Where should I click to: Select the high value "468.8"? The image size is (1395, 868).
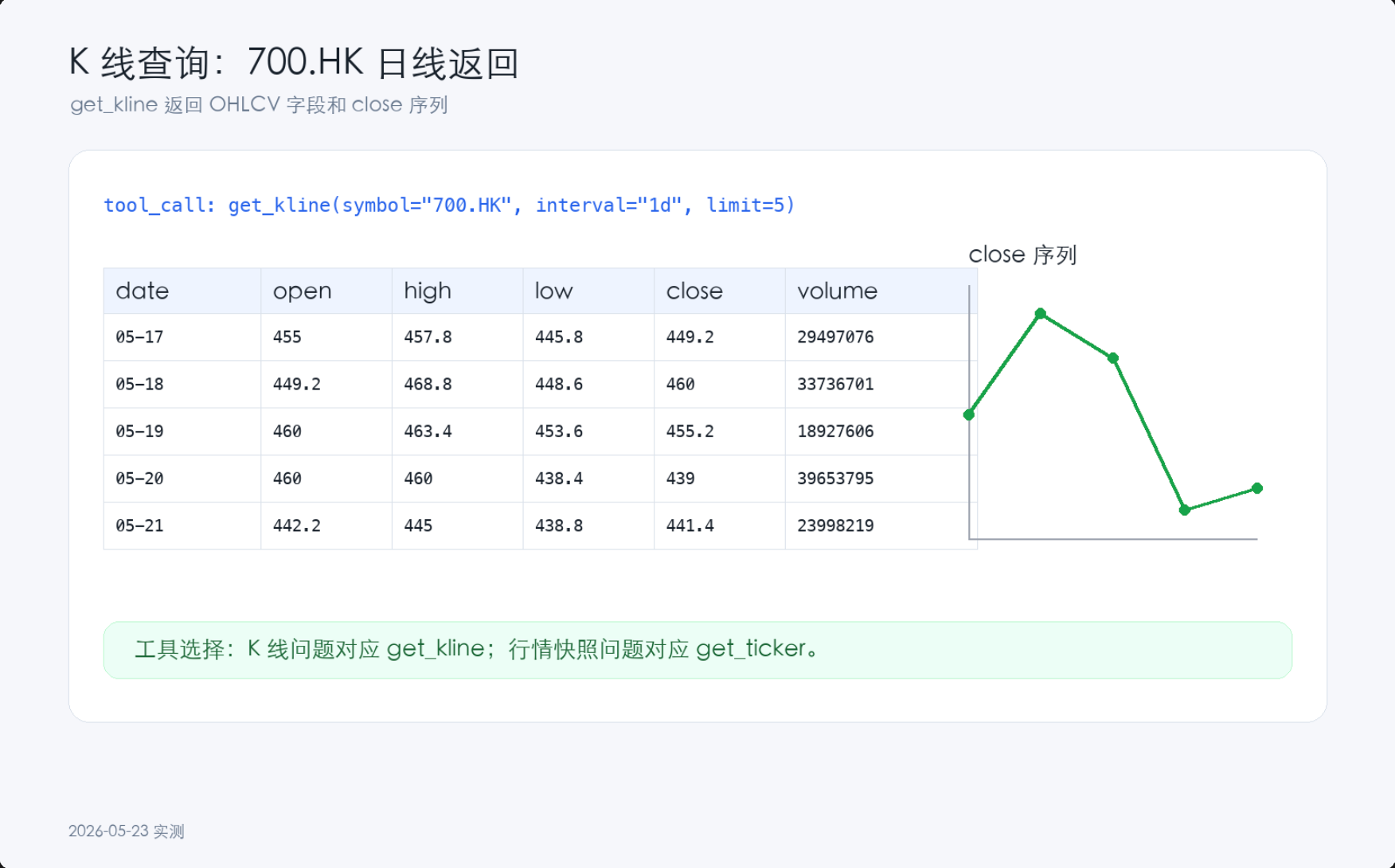[428, 384]
